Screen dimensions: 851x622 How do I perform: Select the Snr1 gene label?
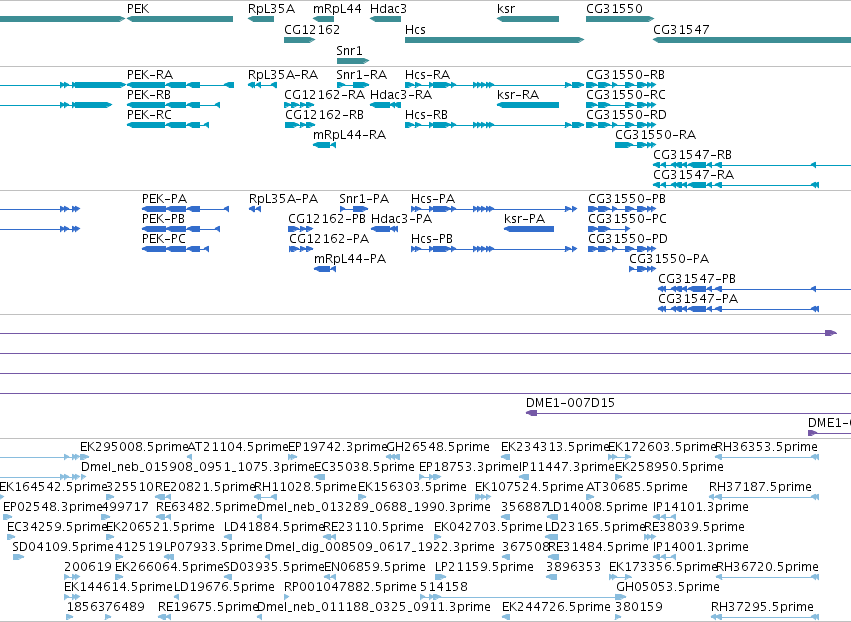point(349,50)
